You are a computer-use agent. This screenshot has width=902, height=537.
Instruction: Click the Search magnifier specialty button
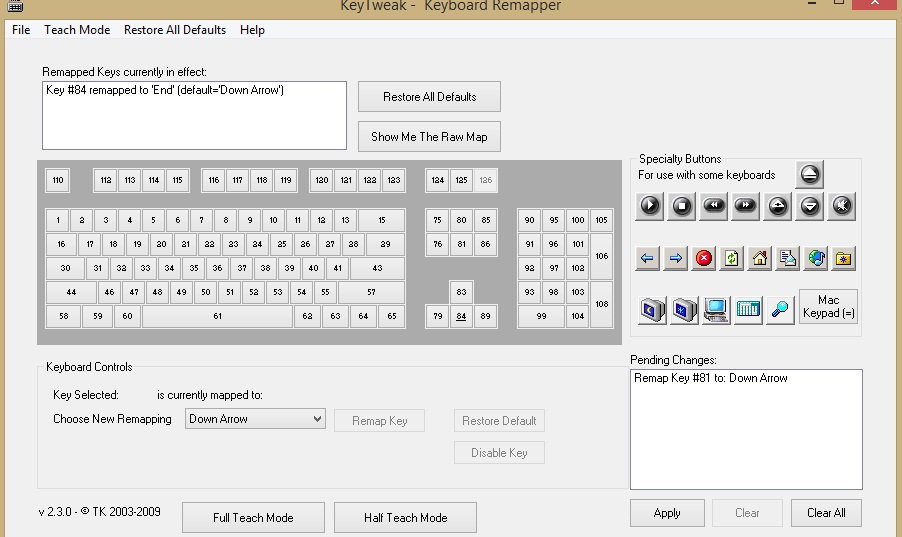(780, 310)
